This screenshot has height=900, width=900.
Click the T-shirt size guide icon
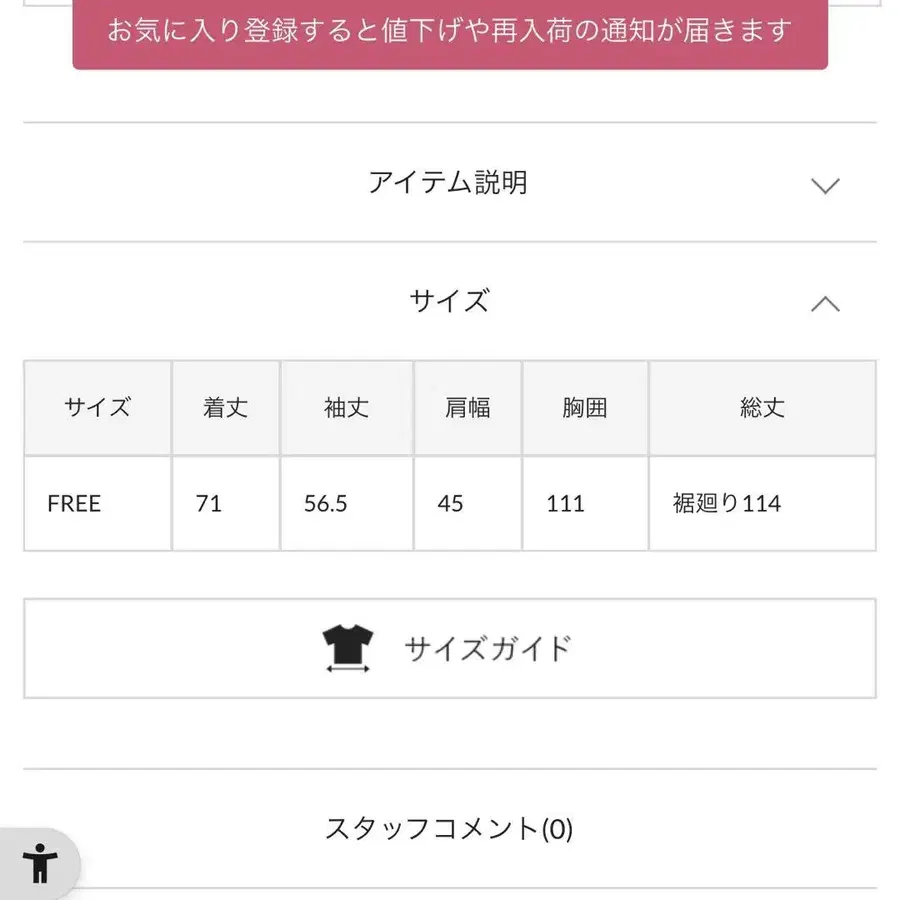(348, 648)
